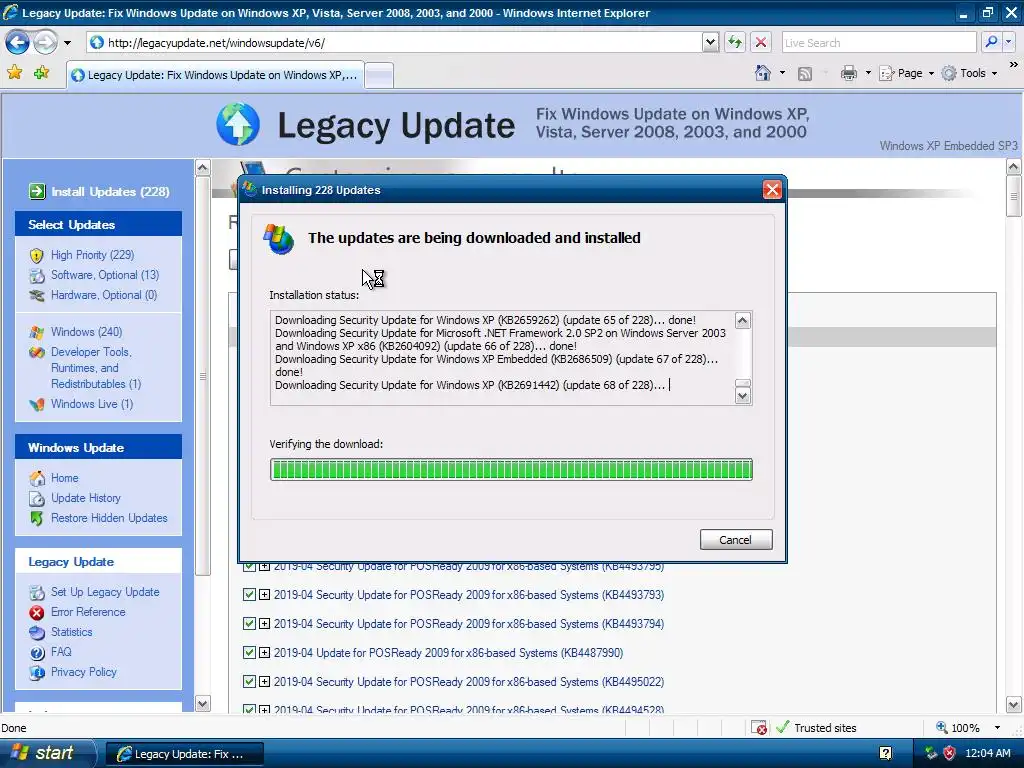The height and width of the screenshot is (768, 1024).
Task: Click the RSS Feeds icon
Action: point(805,74)
